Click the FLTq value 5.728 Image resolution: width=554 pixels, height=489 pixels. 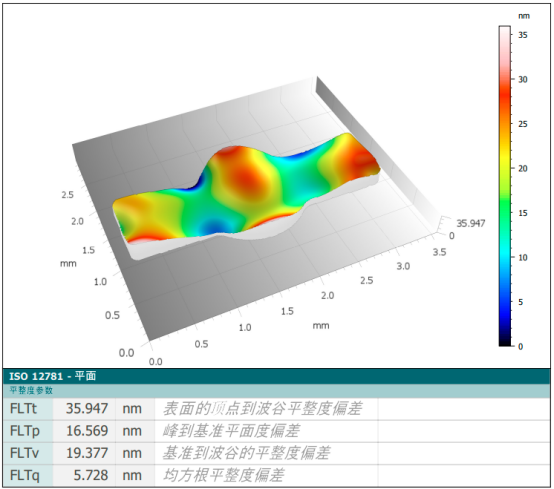[x=91, y=475]
